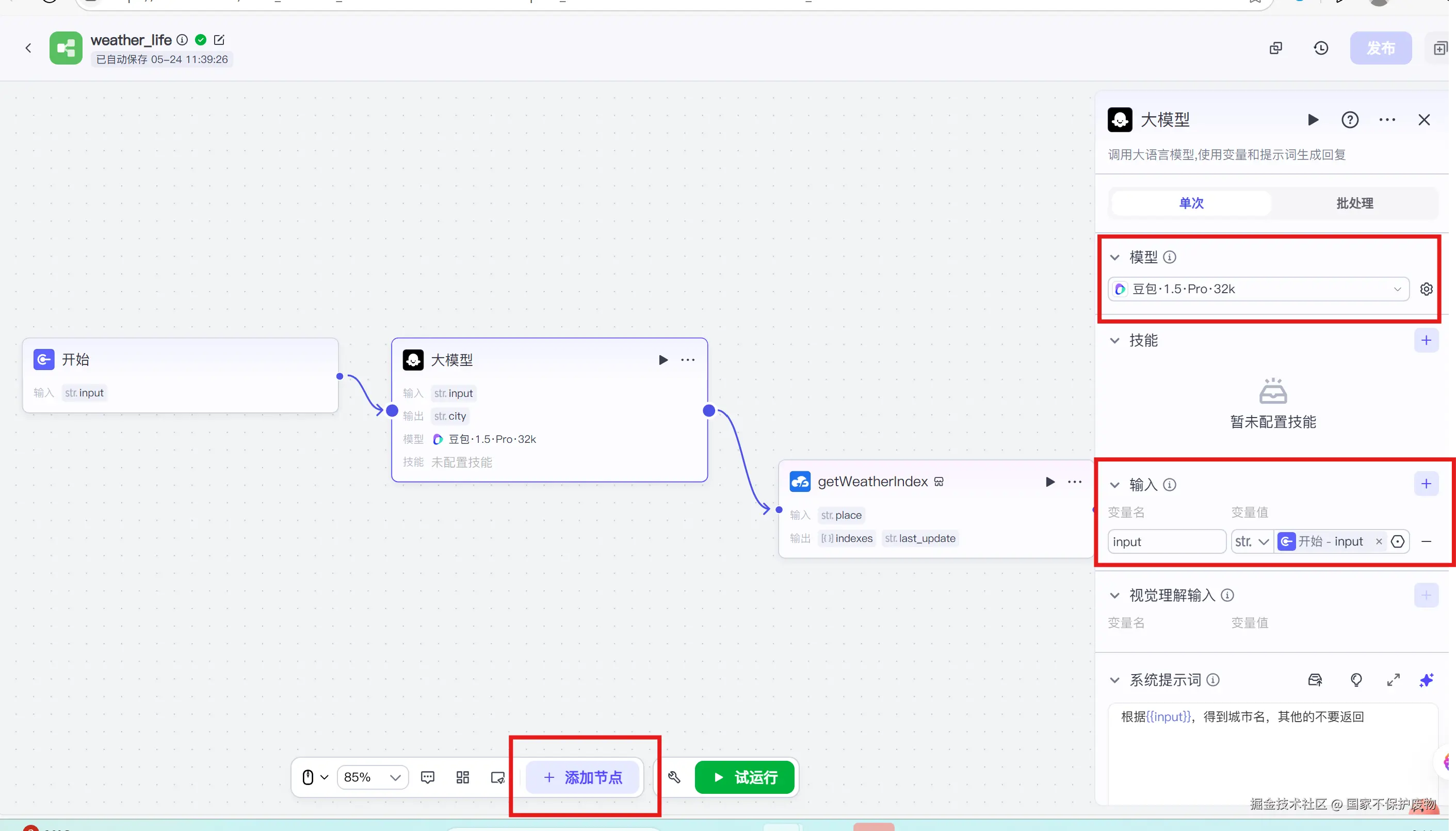Change the str. variable type dropdown

pyautogui.click(x=1252, y=541)
